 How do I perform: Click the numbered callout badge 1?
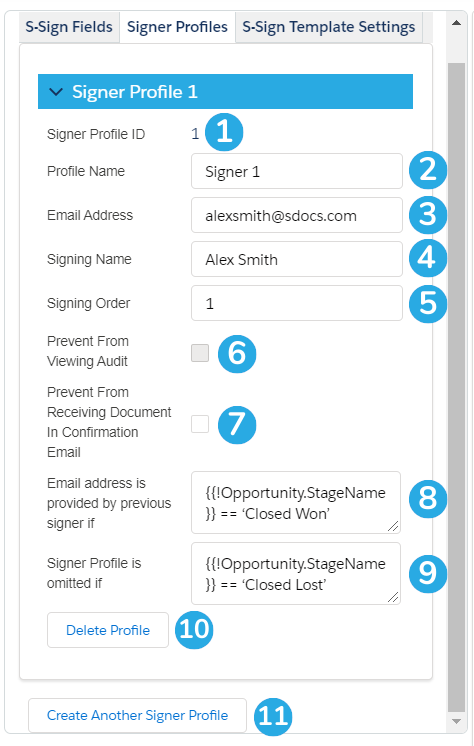(224, 132)
